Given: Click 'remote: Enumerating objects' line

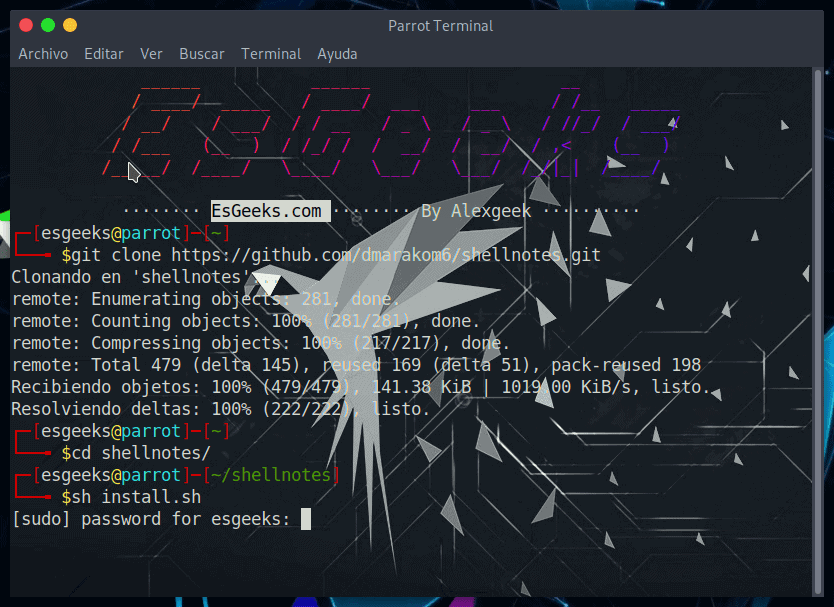Looking at the screenshot, I should click(x=205, y=299).
